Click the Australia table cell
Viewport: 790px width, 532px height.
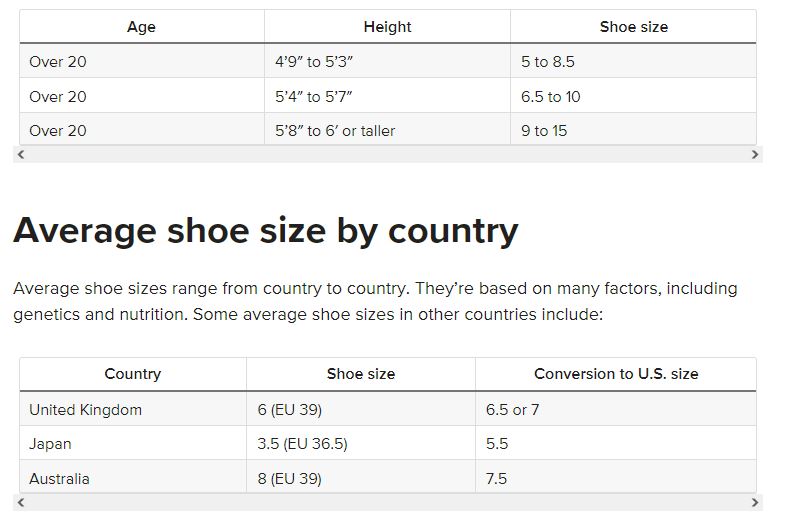59,478
